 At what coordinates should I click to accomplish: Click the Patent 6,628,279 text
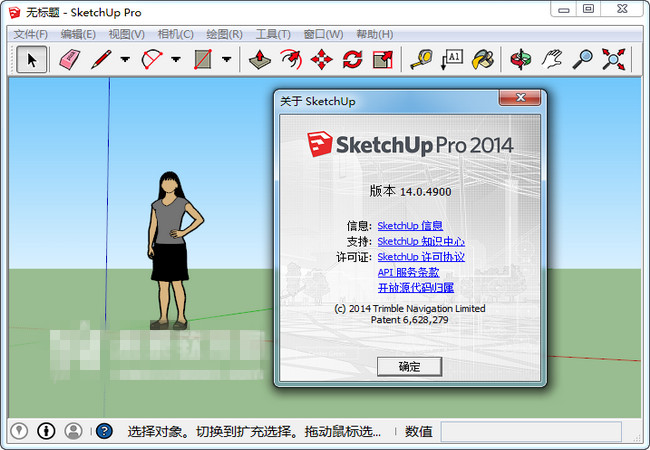point(409,320)
